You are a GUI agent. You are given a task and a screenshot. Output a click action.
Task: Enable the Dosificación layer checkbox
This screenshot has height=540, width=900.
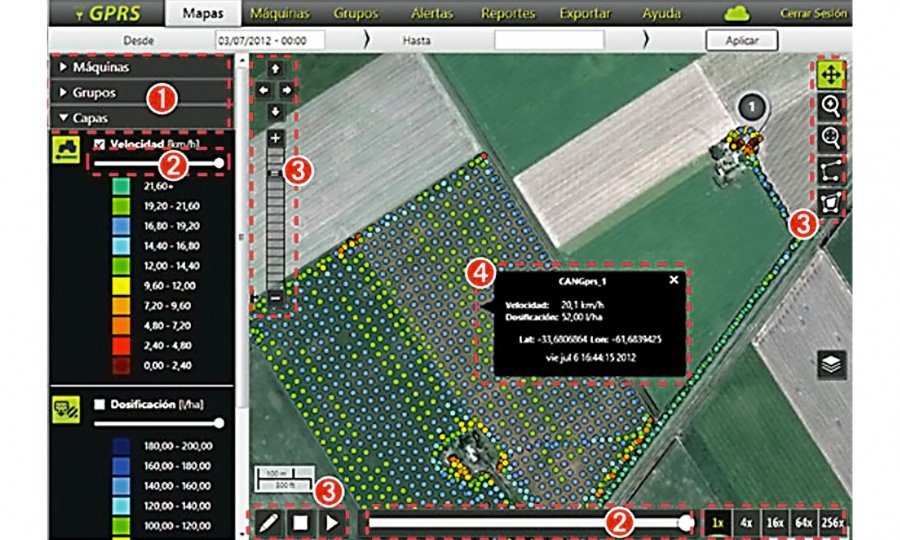click(x=98, y=404)
